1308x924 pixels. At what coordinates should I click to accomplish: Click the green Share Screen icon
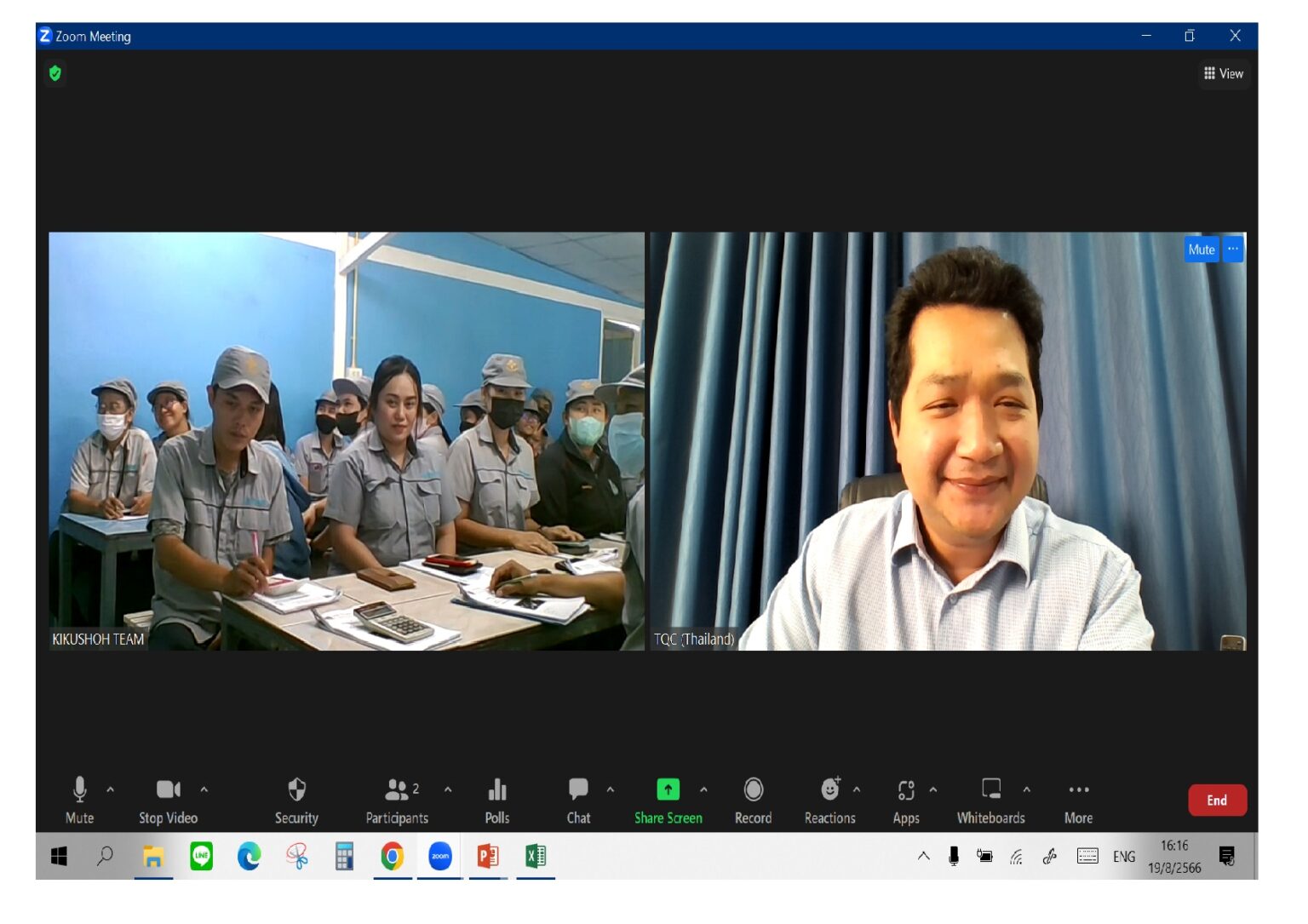668,790
